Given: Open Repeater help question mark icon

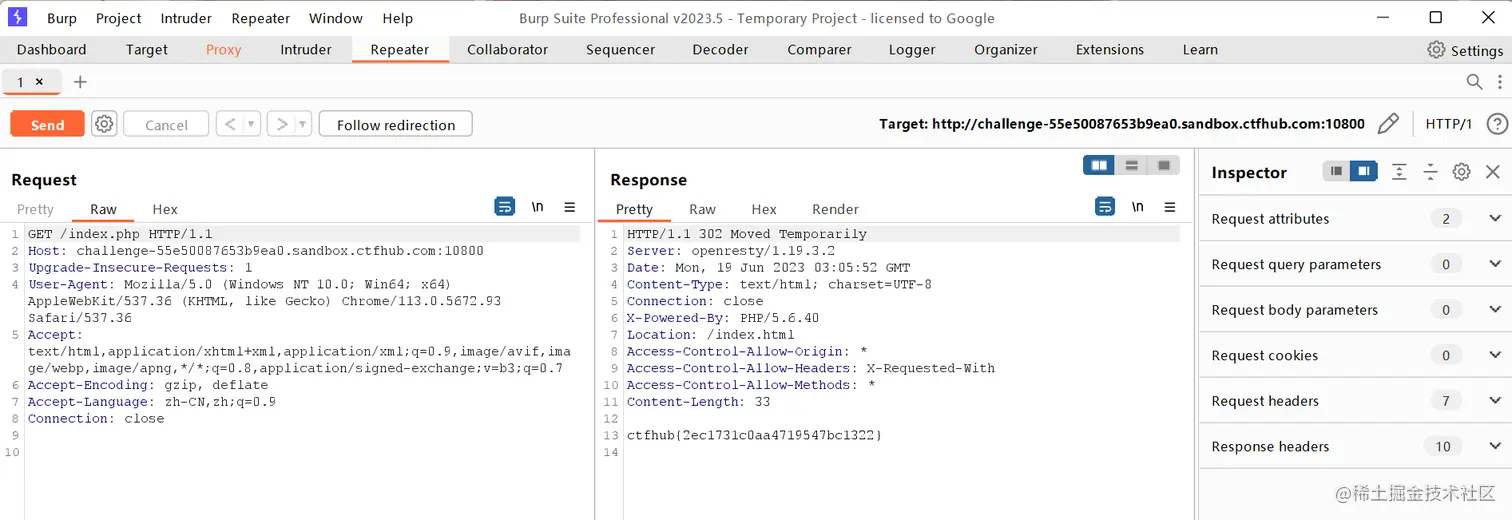Looking at the screenshot, I should pos(1496,124).
